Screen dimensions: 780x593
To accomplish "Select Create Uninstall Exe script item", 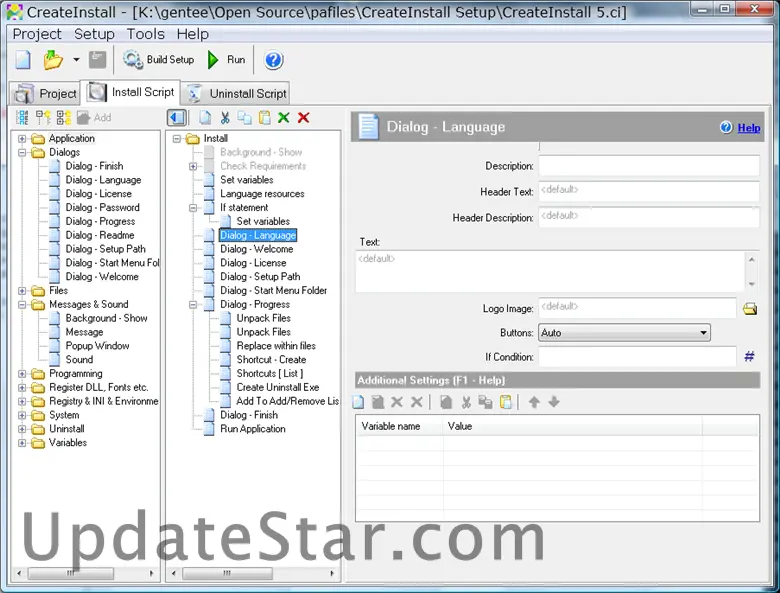I will click(278, 387).
